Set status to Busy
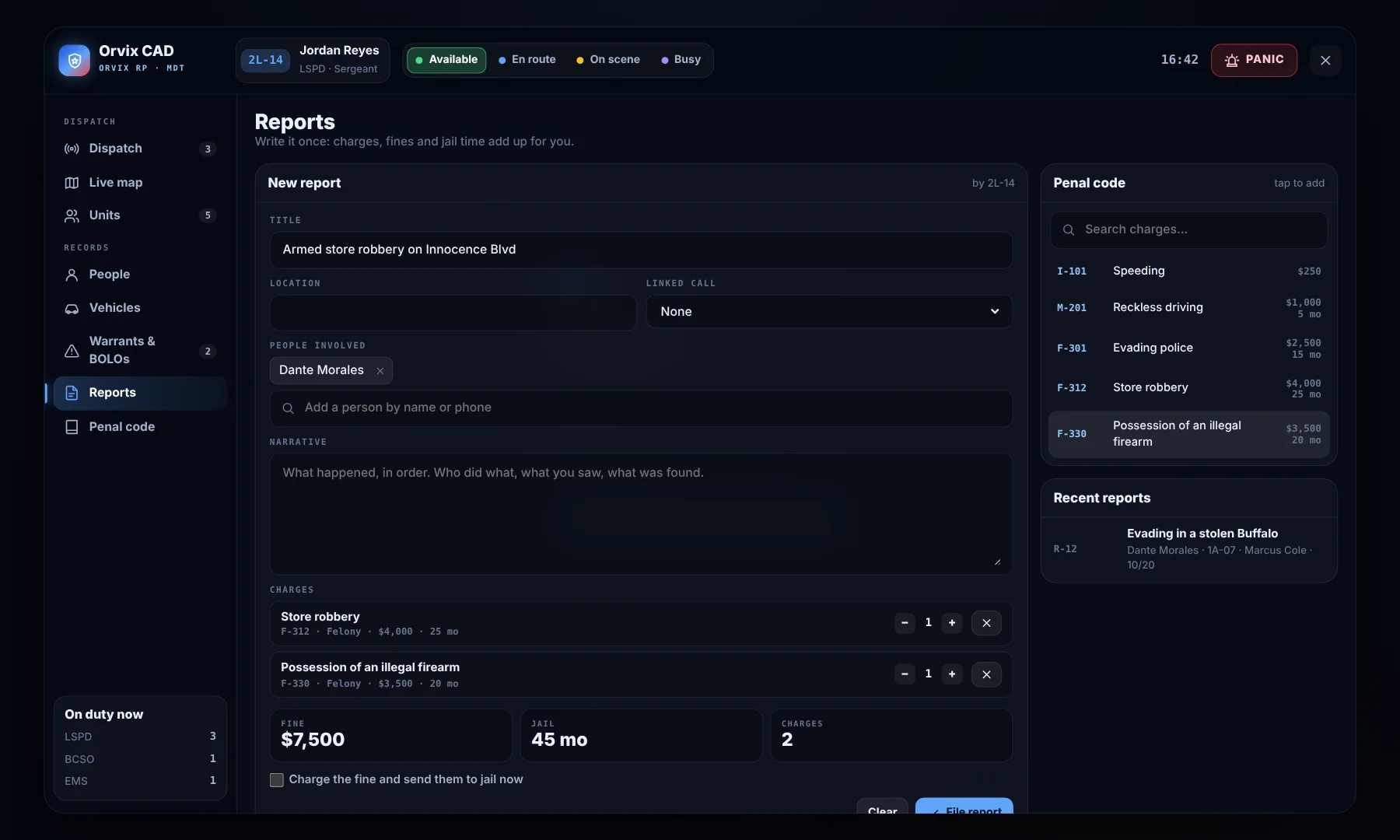 click(x=681, y=60)
